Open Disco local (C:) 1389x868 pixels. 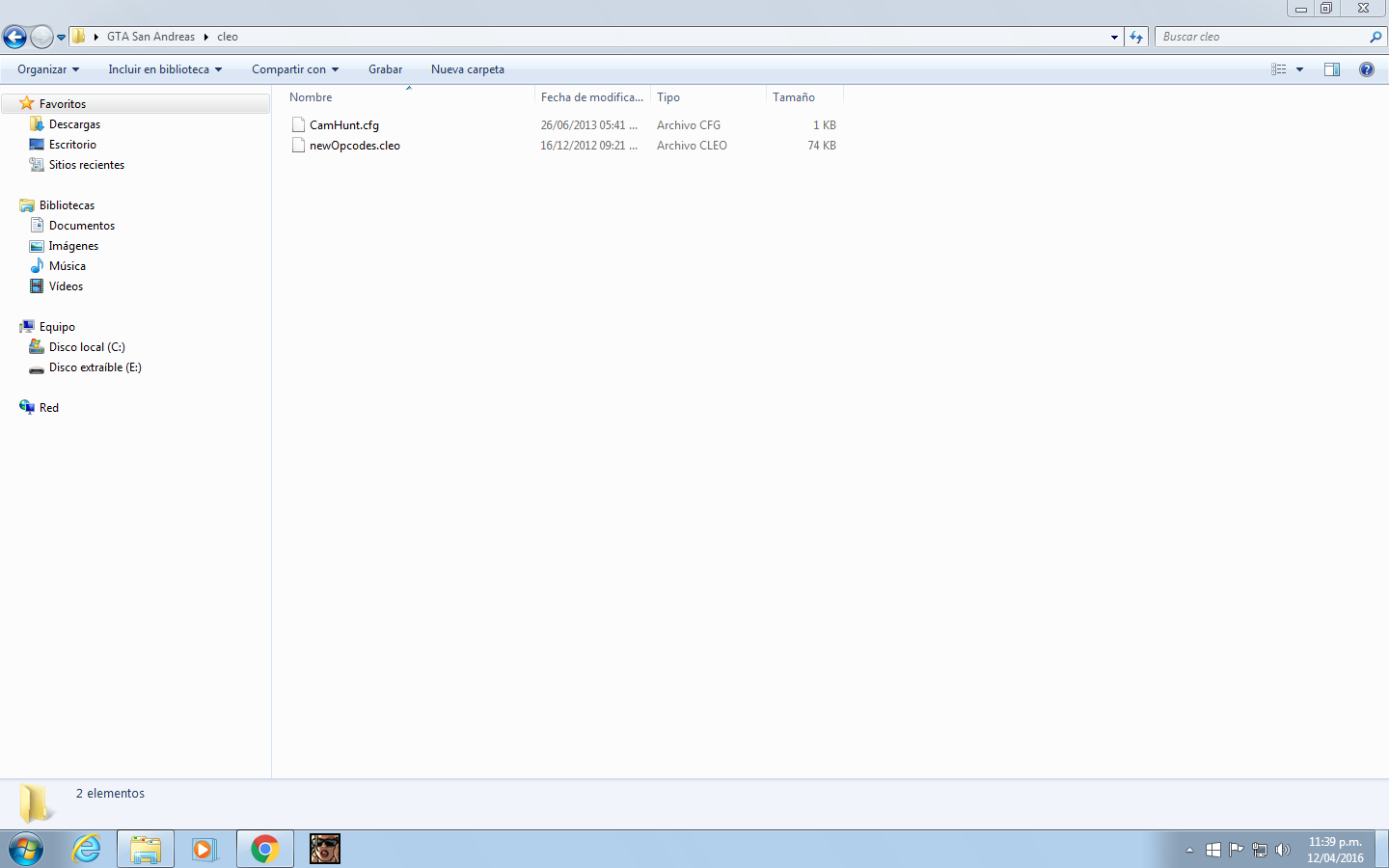pyautogui.click(x=87, y=347)
